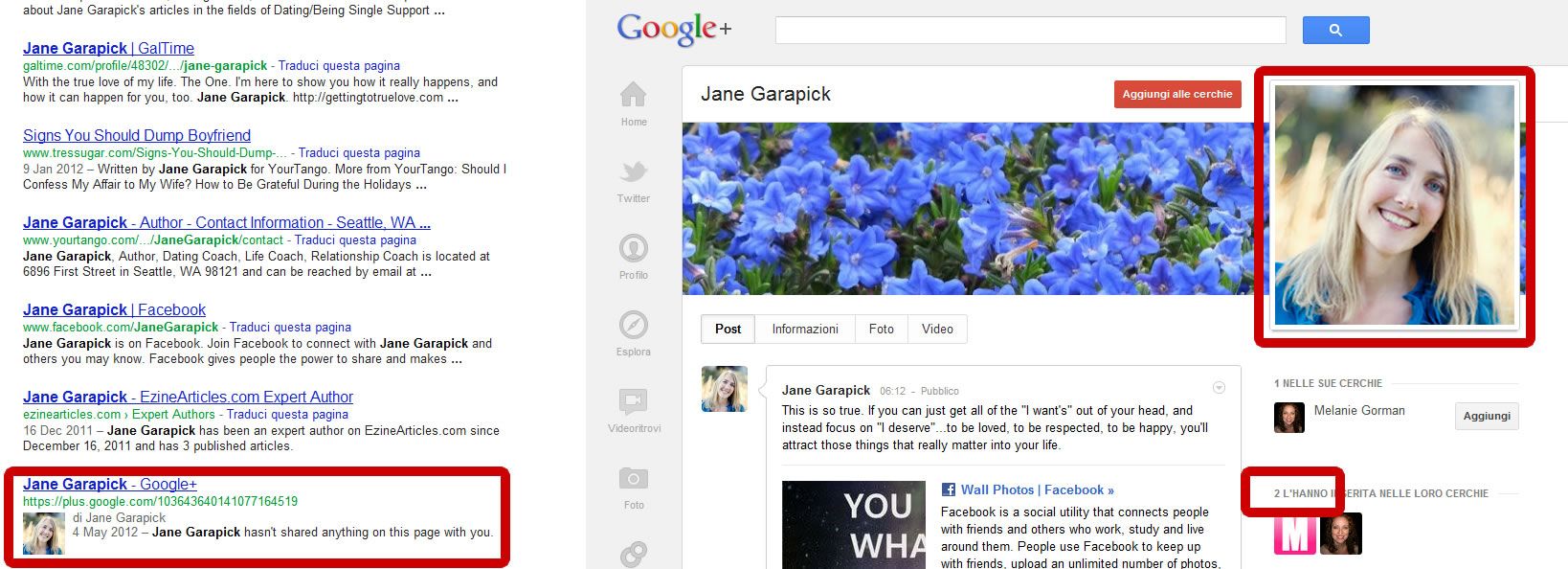Click the Aggiungi alle cerchie button

(x=1177, y=94)
